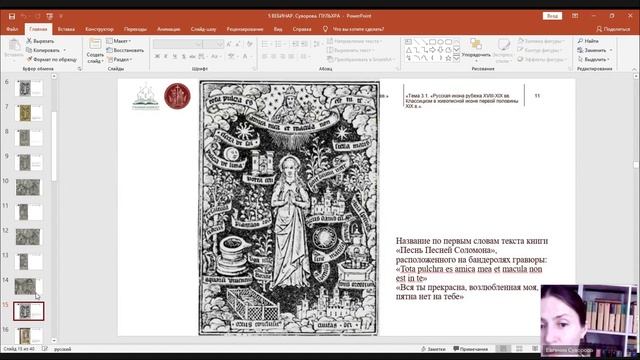
Task: Copy selection with the Копировать button
Action: [x=43, y=50]
